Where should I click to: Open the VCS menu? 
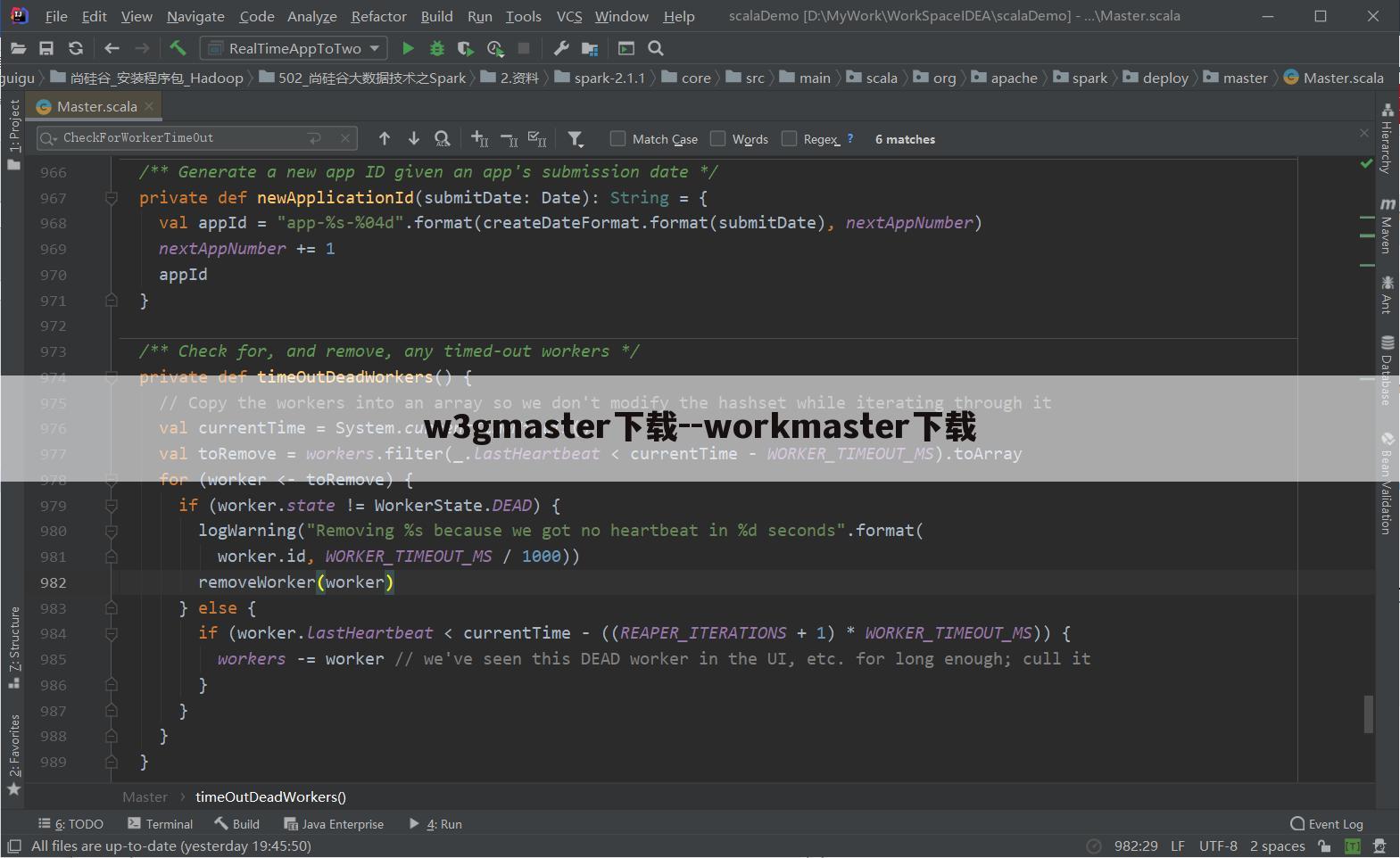pos(568,16)
